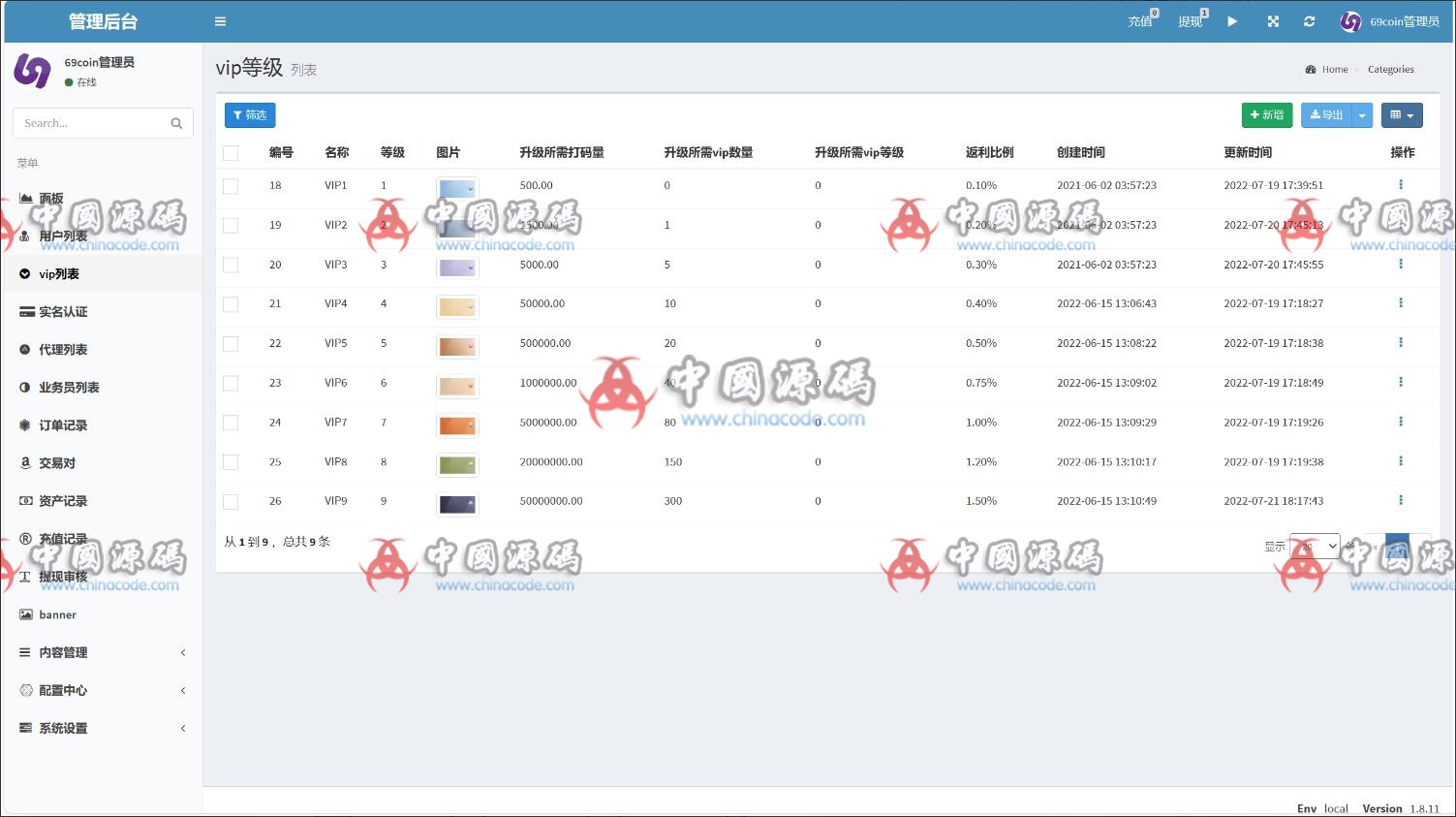Open the VIP1 image thumbnail

[x=456, y=188]
